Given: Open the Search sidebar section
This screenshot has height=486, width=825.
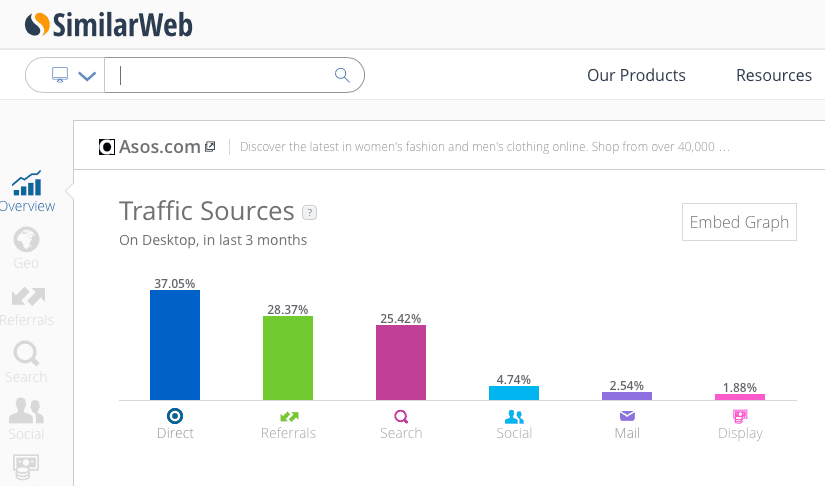Looking at the screenshot, I should [x=26, y=361].
